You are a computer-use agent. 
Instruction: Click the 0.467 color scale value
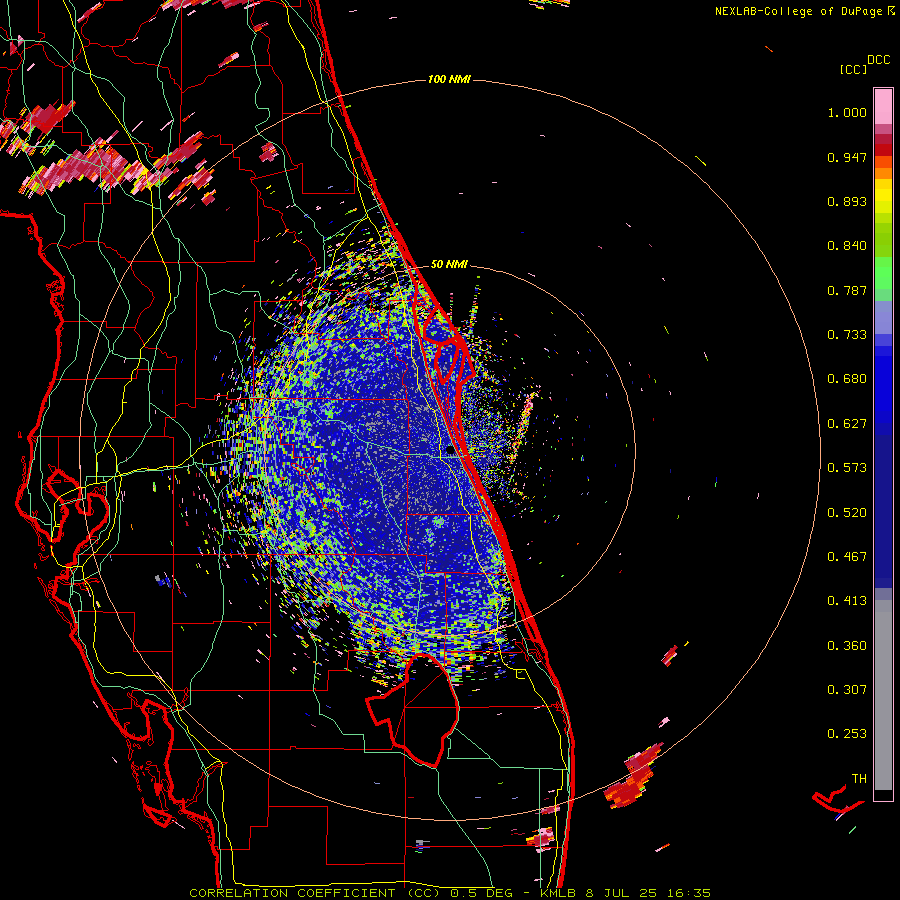pos(847,557)
